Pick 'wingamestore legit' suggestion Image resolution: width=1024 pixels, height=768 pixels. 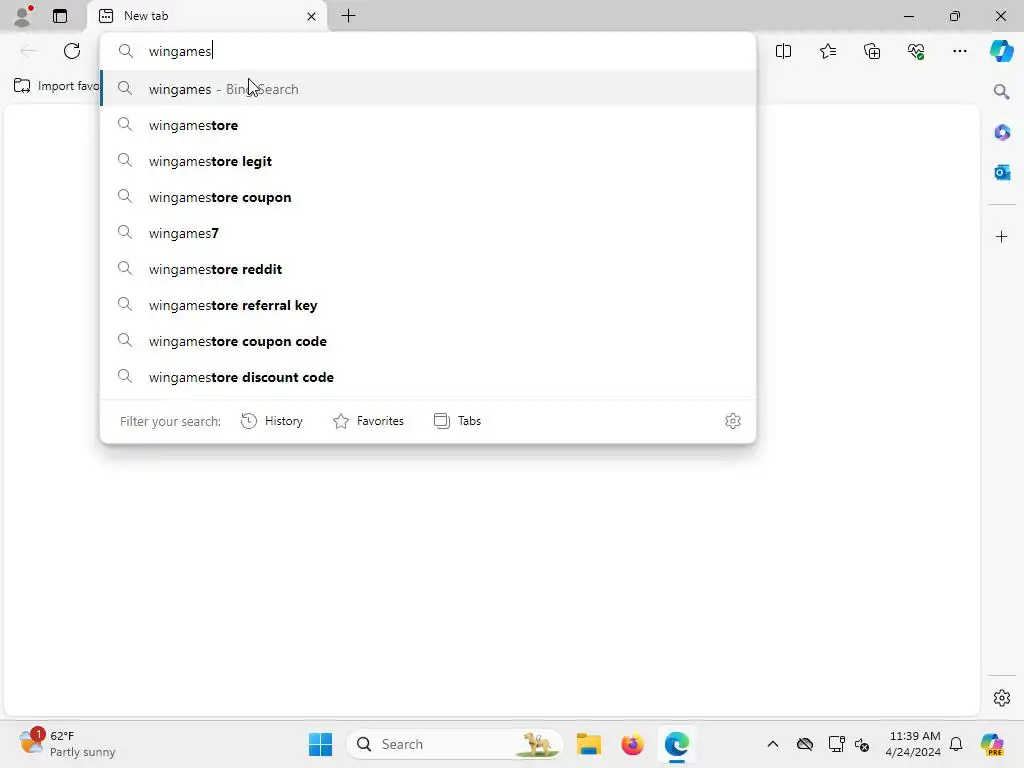click(x=428, y=161)
